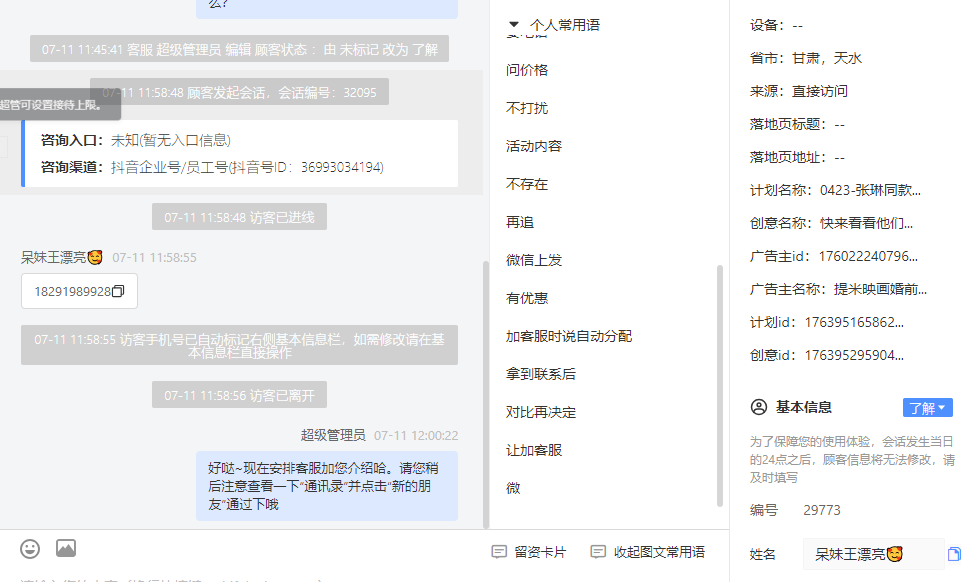Click the 顾客状态 由未标记改为了解 log
The image size is (966, 582).
click(x=239, y=49)
